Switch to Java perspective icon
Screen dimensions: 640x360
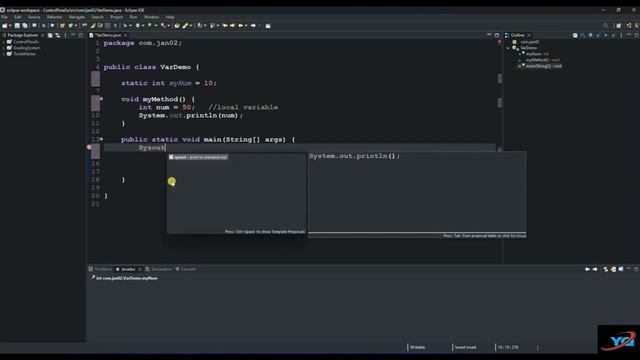629,25
